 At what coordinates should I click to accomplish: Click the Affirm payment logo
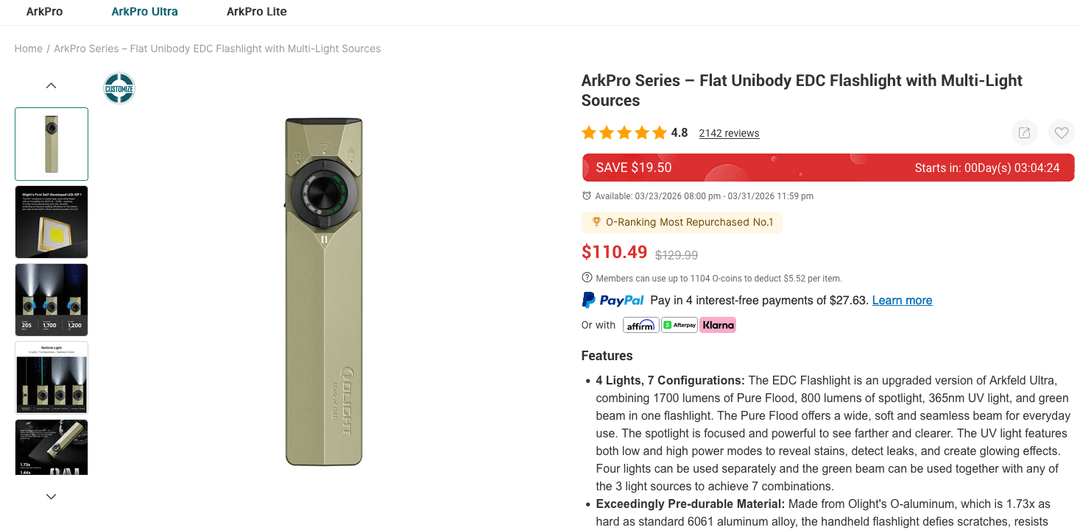[x=640, y=325]
